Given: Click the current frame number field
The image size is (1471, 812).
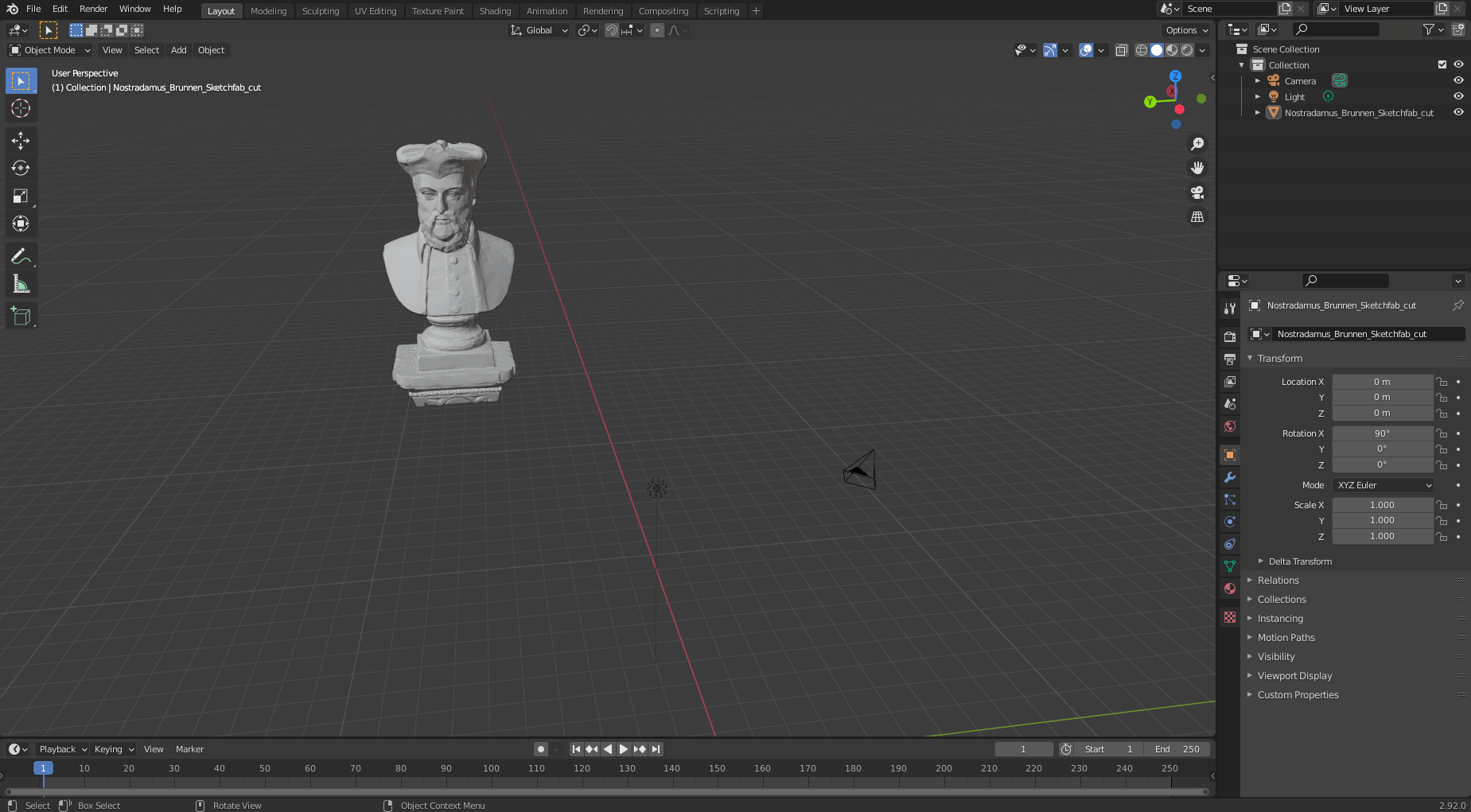Looking at the screenshot, I should [x=1024, y=749].
